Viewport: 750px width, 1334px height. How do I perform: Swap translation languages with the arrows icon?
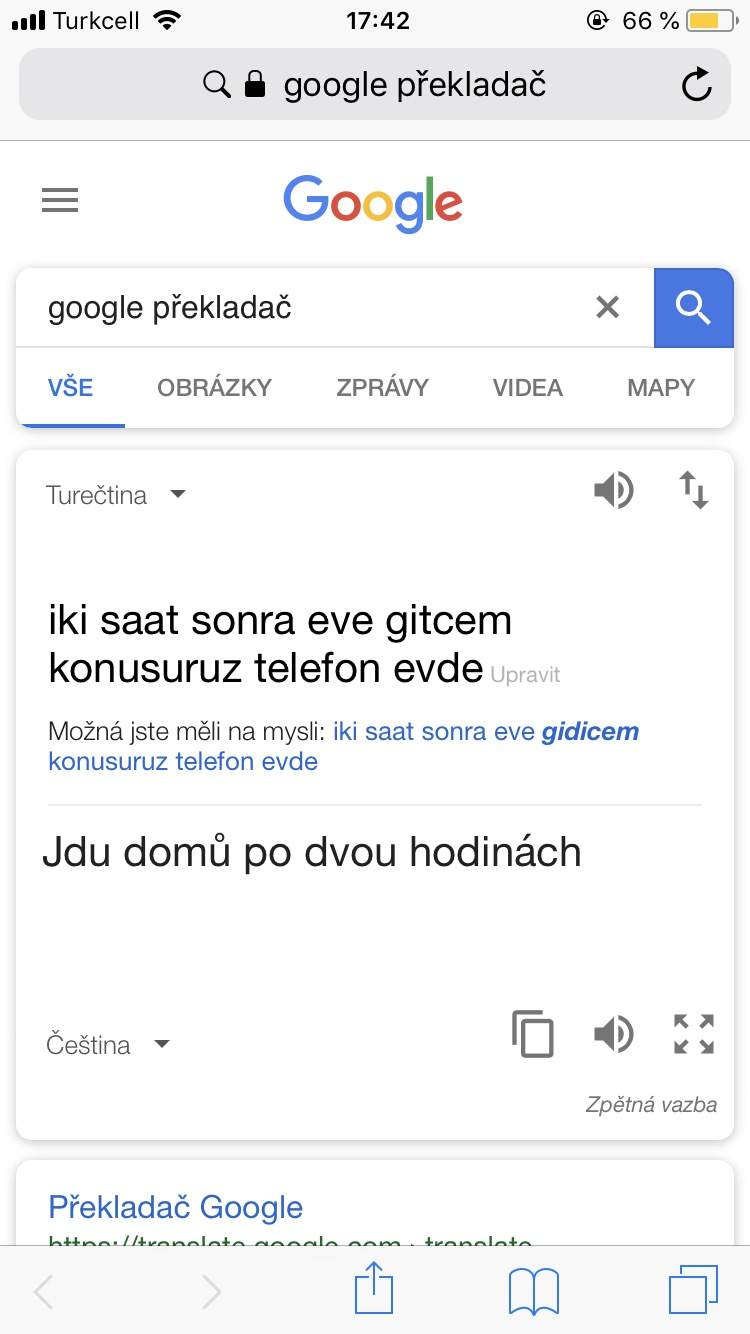point(694,491)
